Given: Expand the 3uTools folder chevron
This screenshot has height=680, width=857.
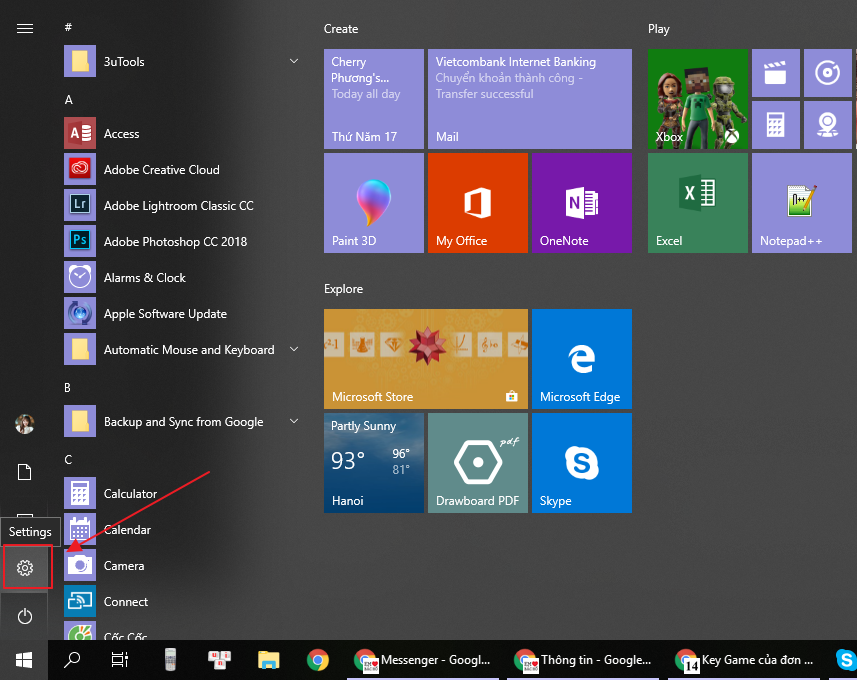Looking at the screenshot, I should click(293, 61).
